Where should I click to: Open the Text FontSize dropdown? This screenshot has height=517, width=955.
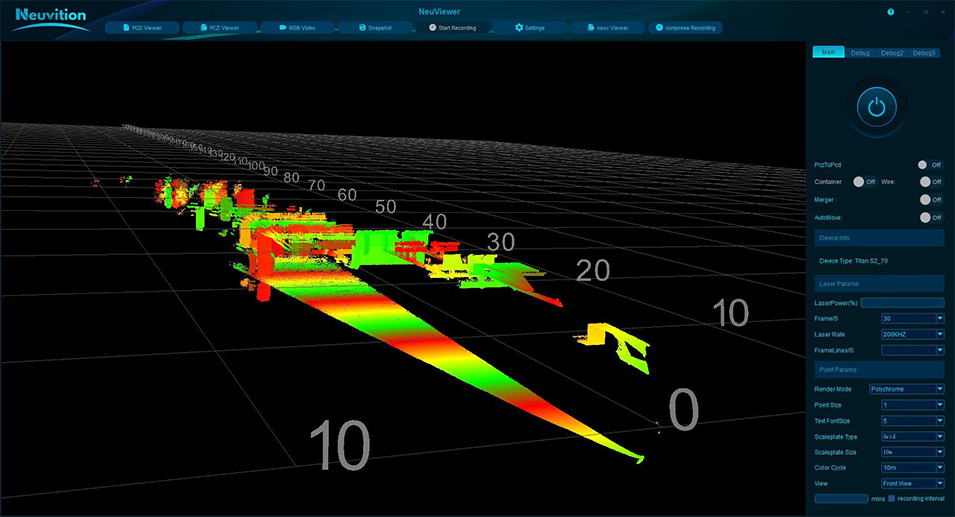pos(912,421)
